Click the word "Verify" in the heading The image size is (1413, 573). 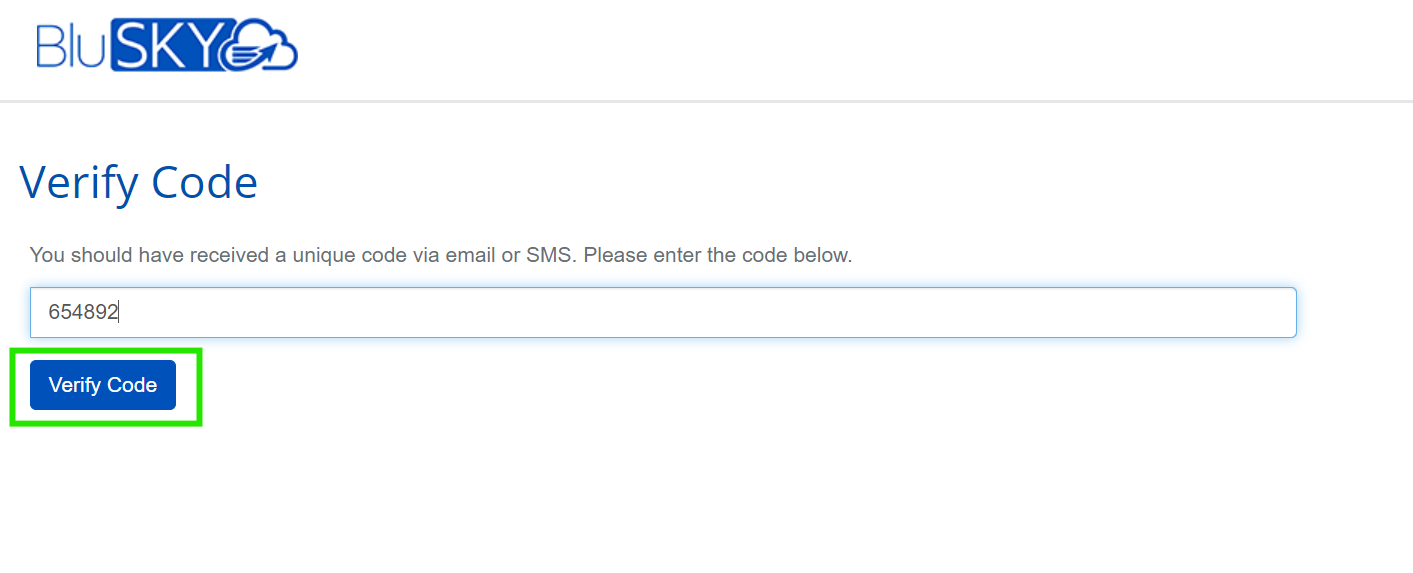79,183
